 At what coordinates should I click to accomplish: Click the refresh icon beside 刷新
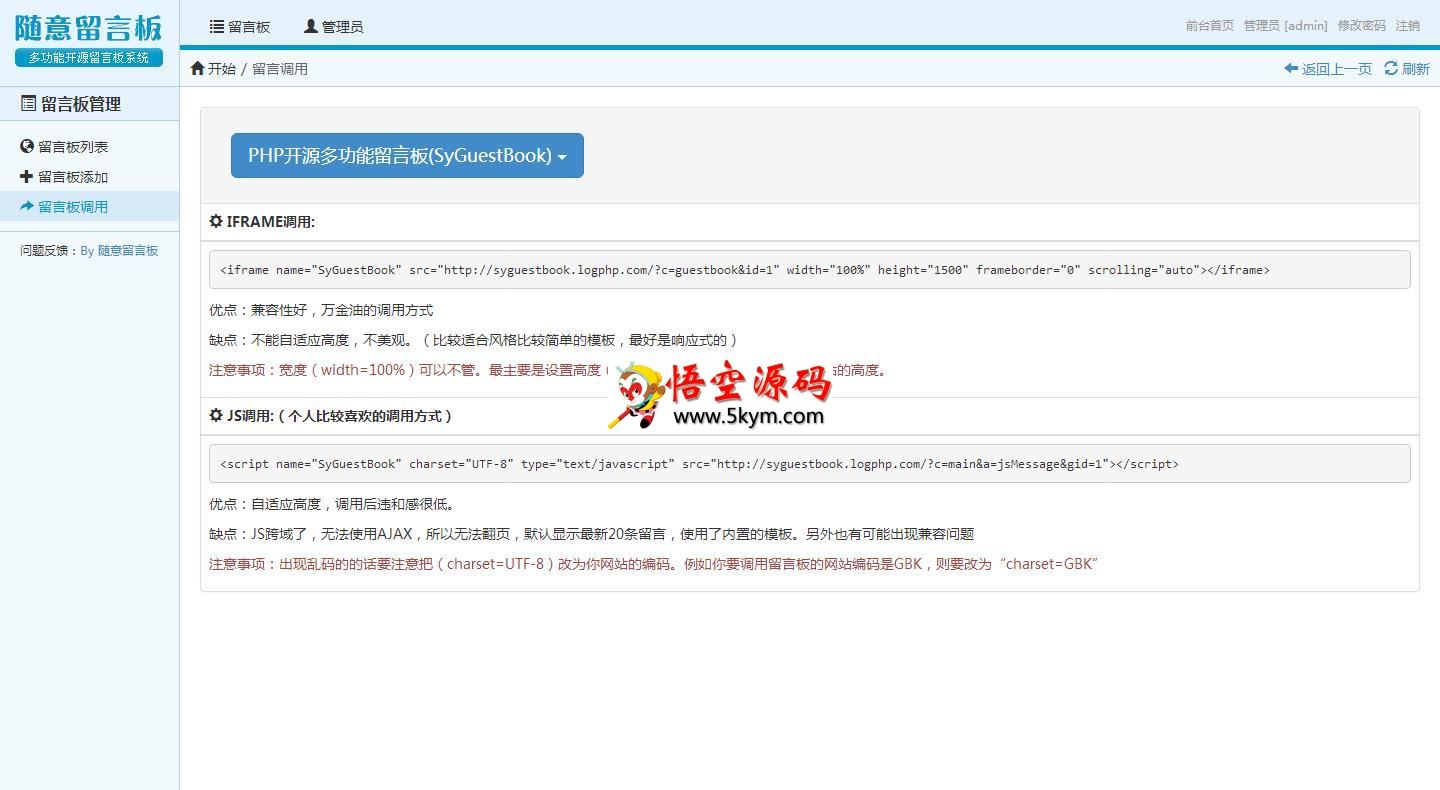point(1391,68)
